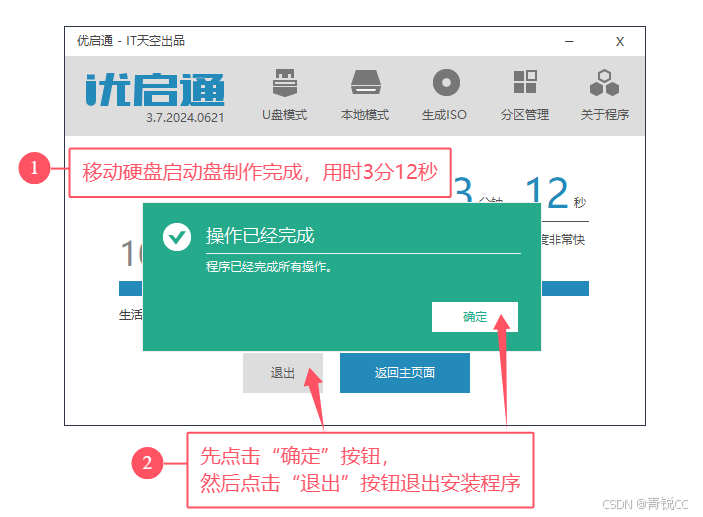Click the message 程序已经完成所有操作。
The image size is (703, 517).
(x=269, y=267)
